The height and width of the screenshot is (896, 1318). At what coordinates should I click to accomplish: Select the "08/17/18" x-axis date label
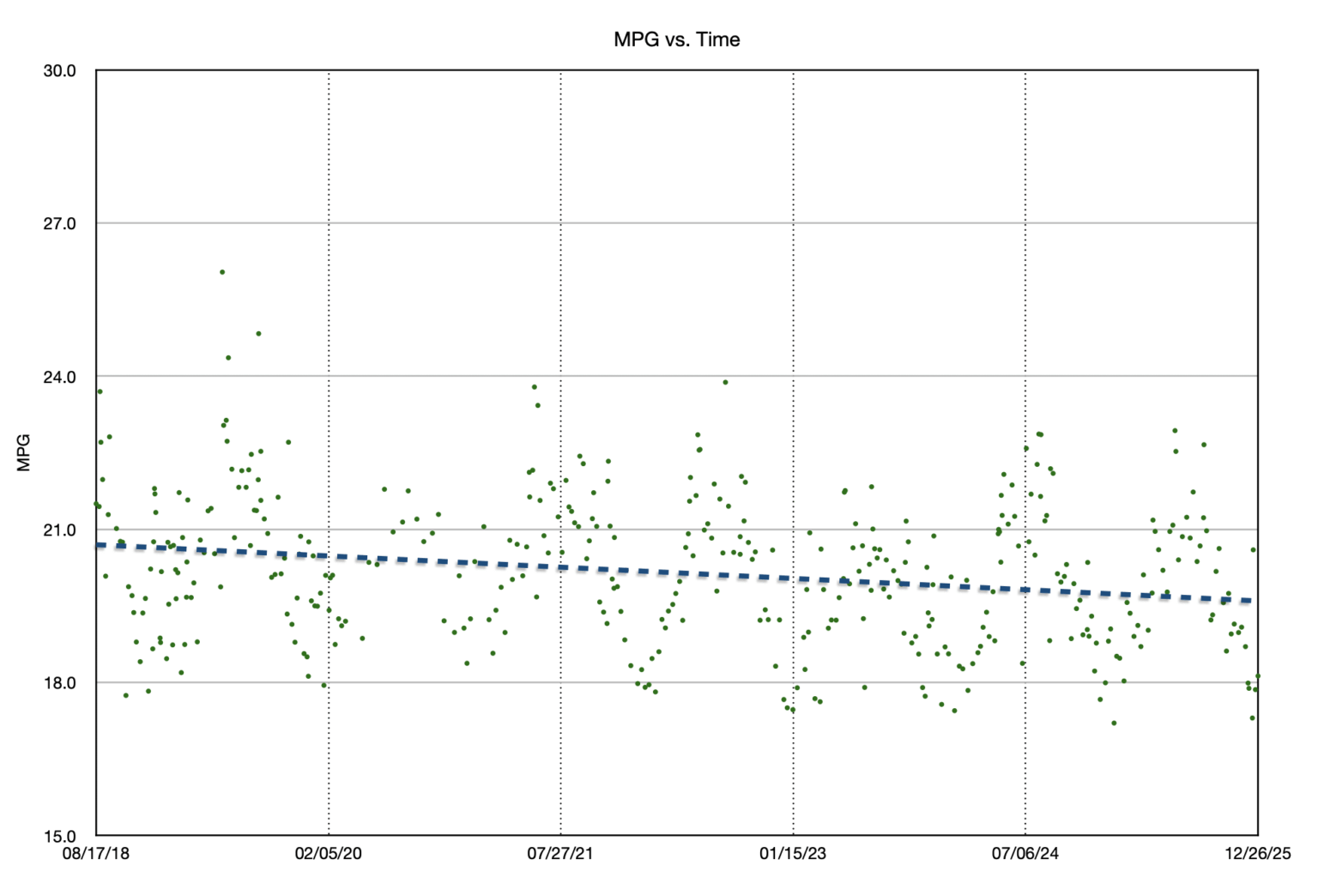click(97, 854)
